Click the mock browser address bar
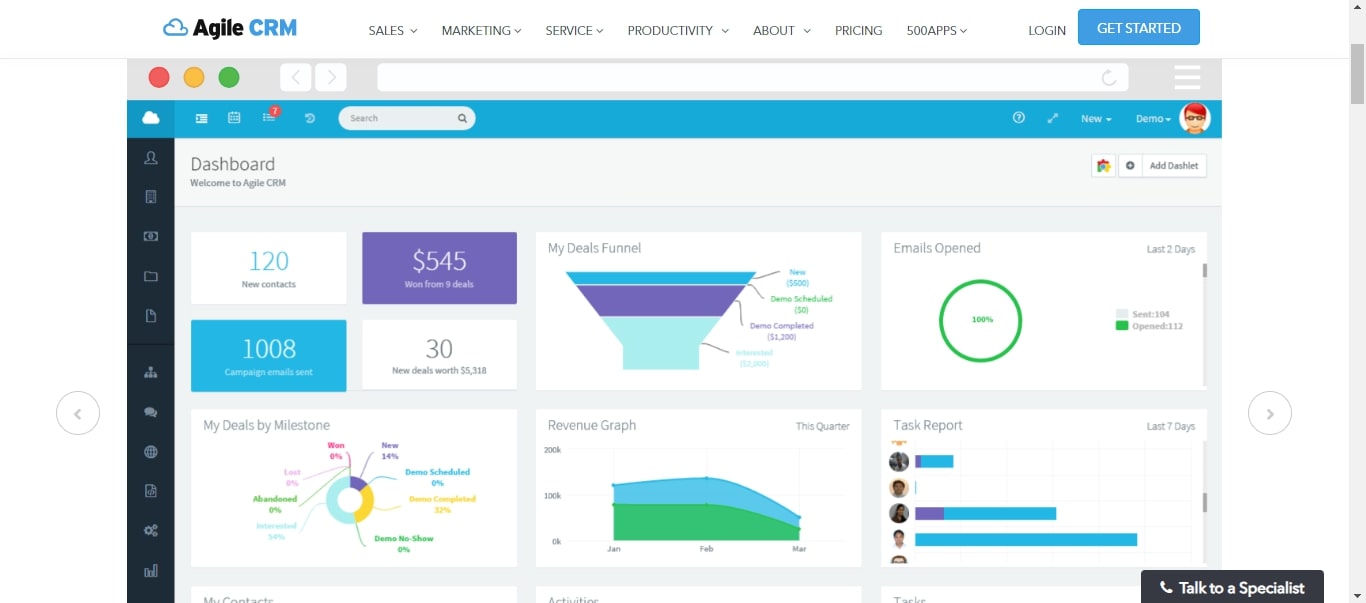The width and height of the screenshot is (1366, 603). pos(753,77)
